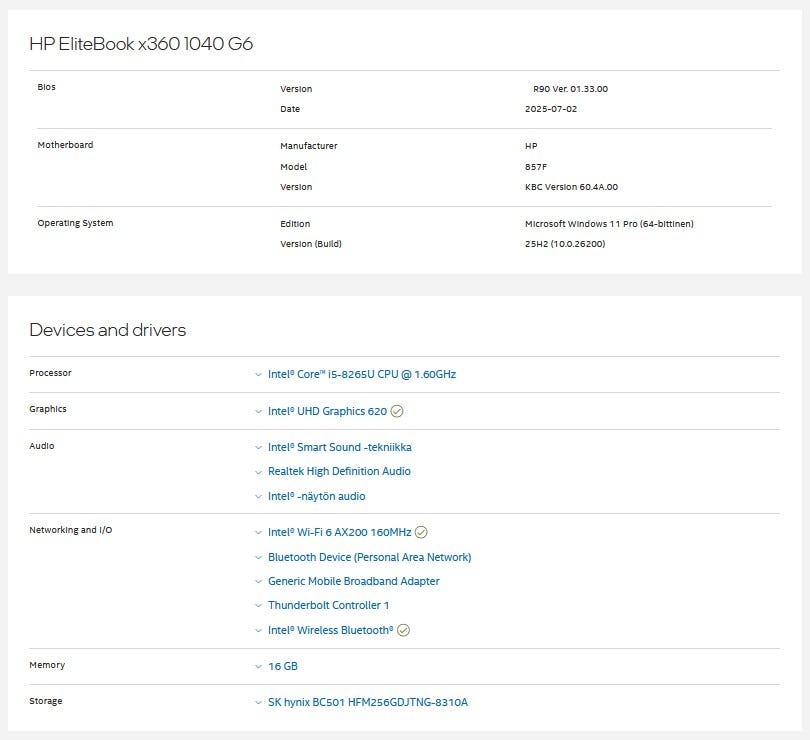Open the Intel Wireless Bluetooth link
The height and width of the screenshot is (740, 810).
(330, 630)
